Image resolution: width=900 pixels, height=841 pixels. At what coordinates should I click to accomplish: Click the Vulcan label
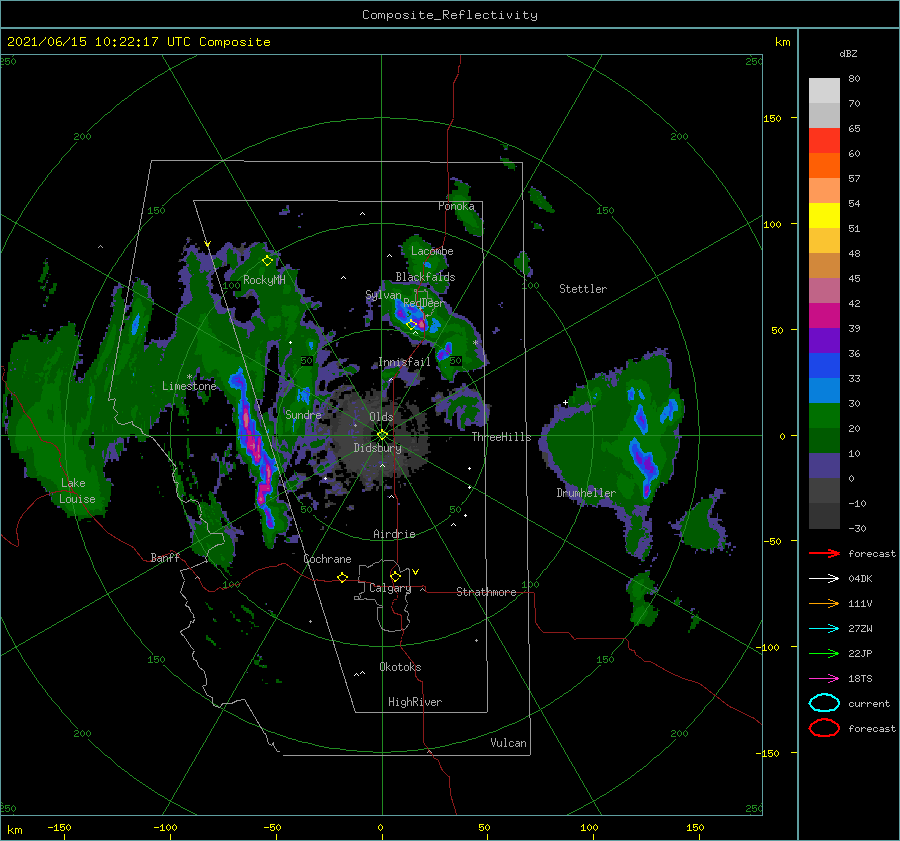pyautogui.click(x=508, y=743)
